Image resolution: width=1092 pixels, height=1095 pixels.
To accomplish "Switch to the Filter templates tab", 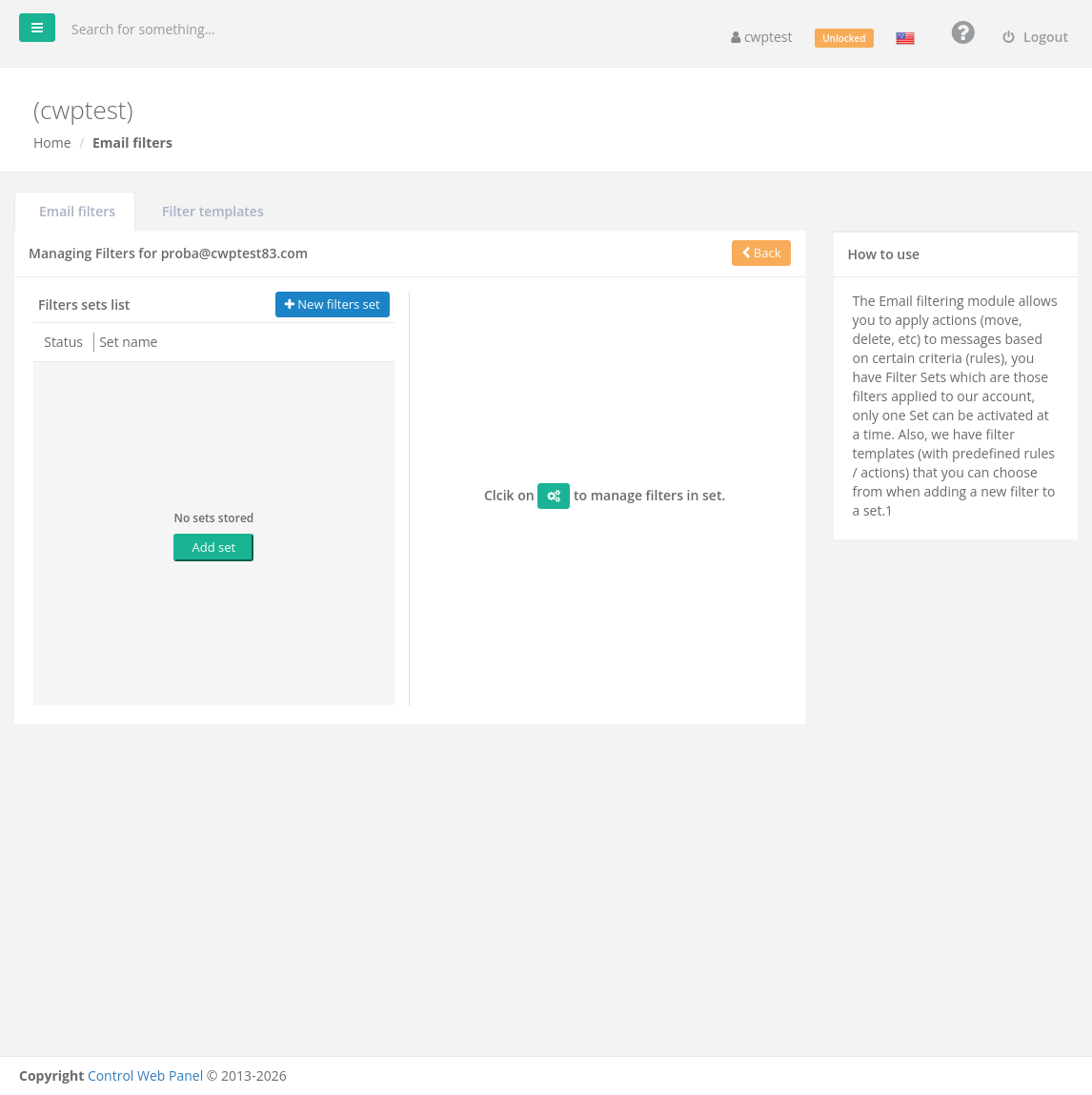I will (x=212, y=211).
